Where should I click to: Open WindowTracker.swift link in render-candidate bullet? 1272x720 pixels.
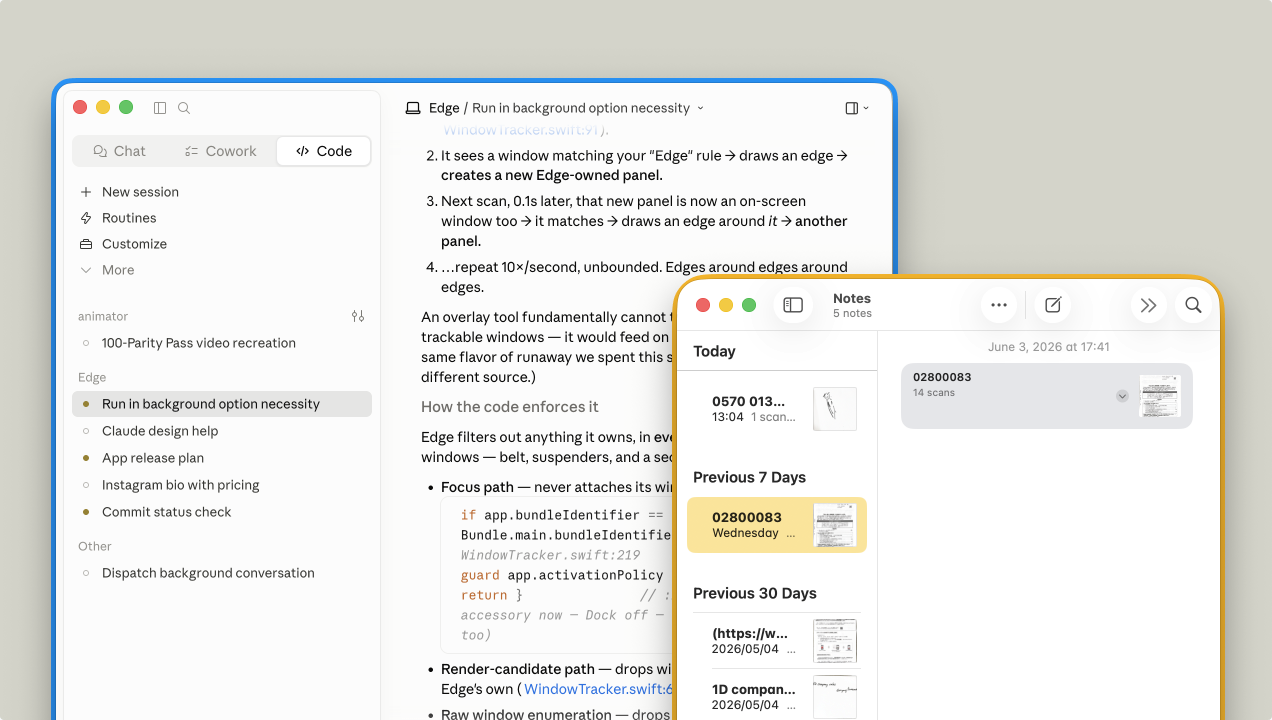coord(598,689)
